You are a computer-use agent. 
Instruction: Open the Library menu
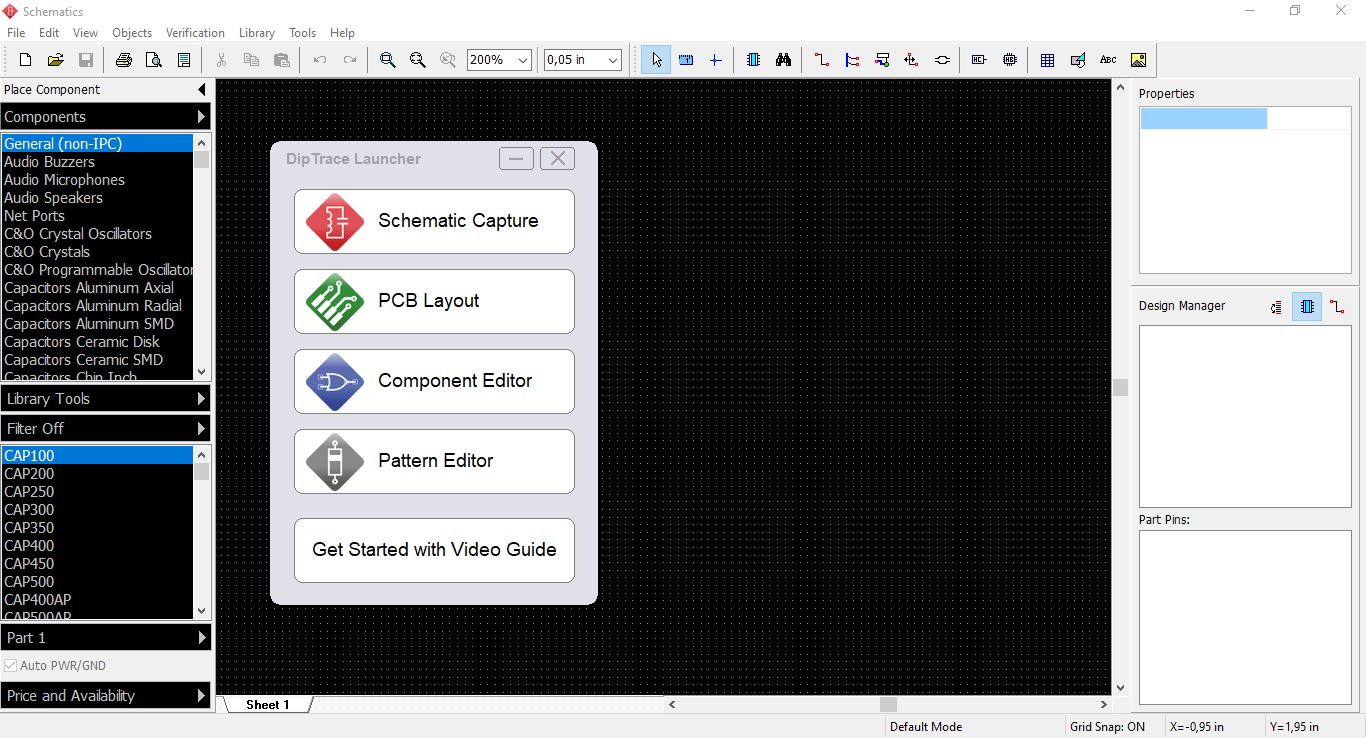click(x=257, y=33)
